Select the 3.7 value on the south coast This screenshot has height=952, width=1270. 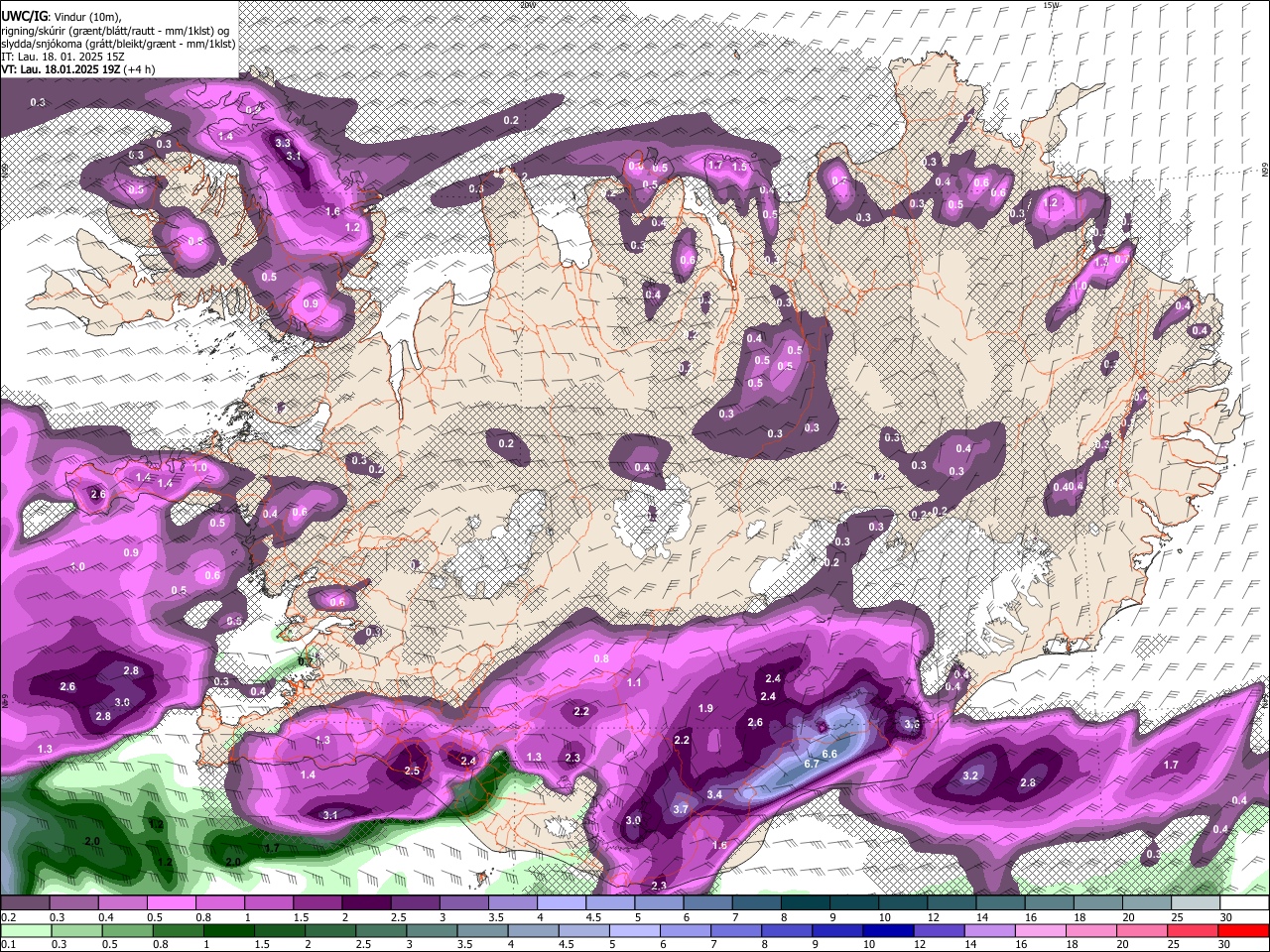pos(681,809)
